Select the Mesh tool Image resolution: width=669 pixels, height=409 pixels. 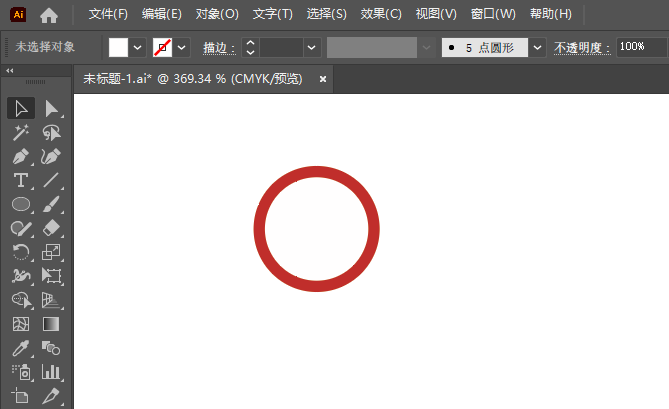coord(21,324)
